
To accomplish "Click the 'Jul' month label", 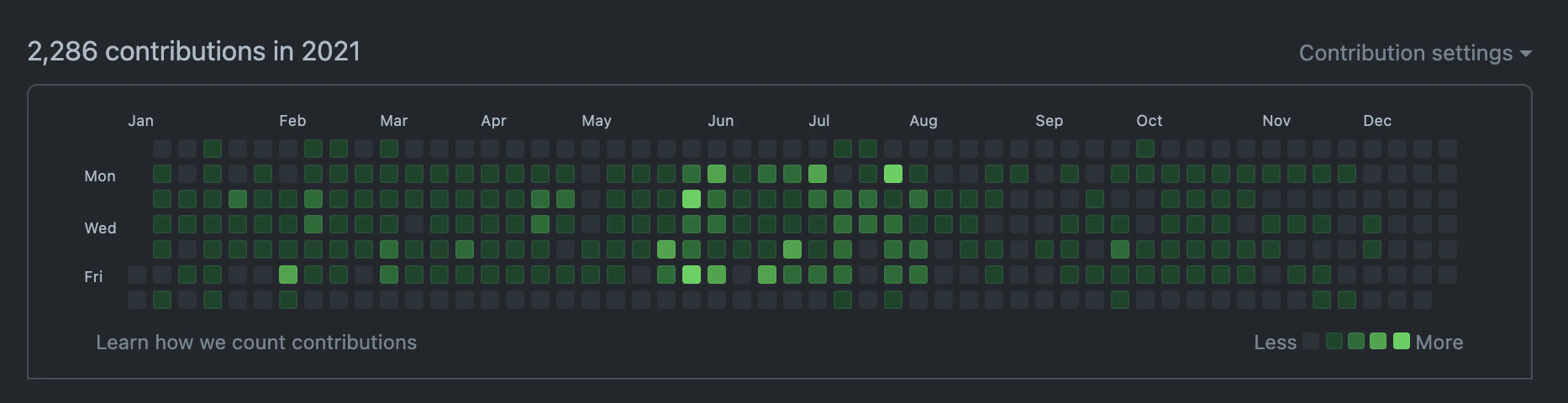I will point(819,121).
